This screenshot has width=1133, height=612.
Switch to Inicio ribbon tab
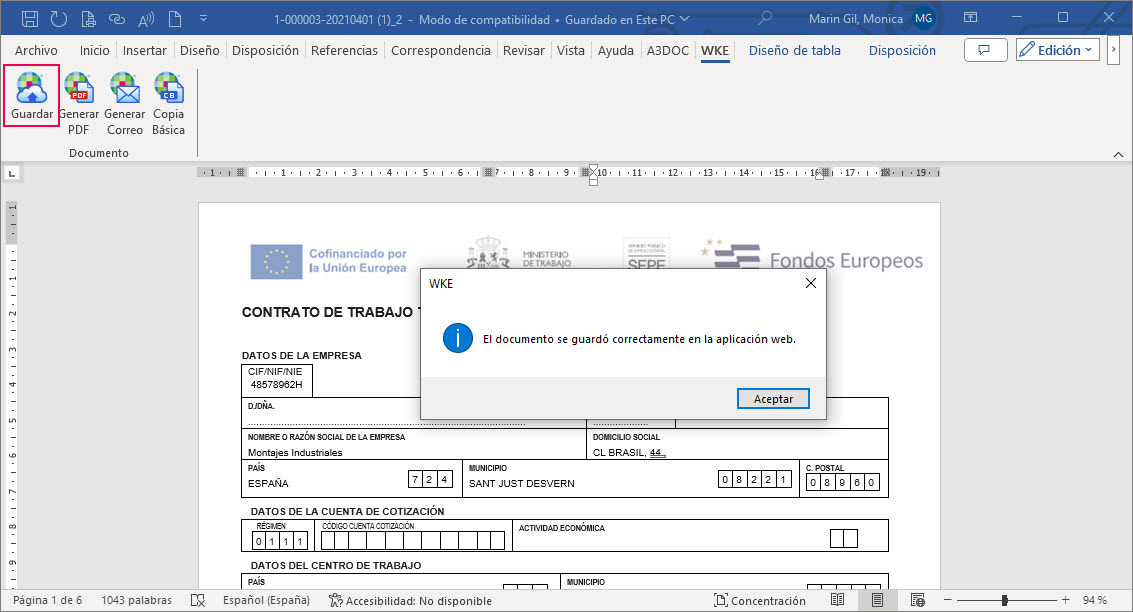[95, 51]
